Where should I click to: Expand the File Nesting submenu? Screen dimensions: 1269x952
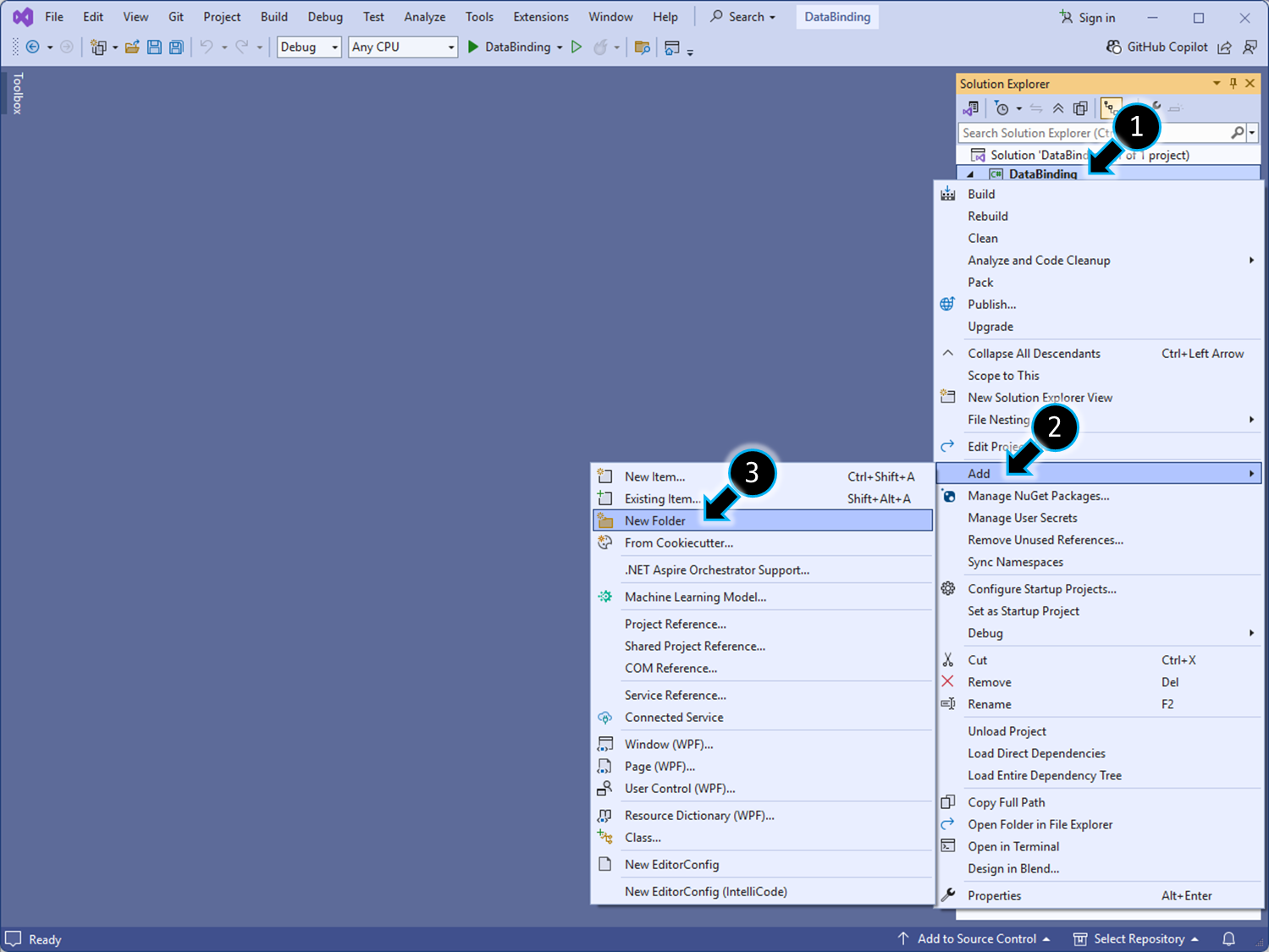point(1099,420)
